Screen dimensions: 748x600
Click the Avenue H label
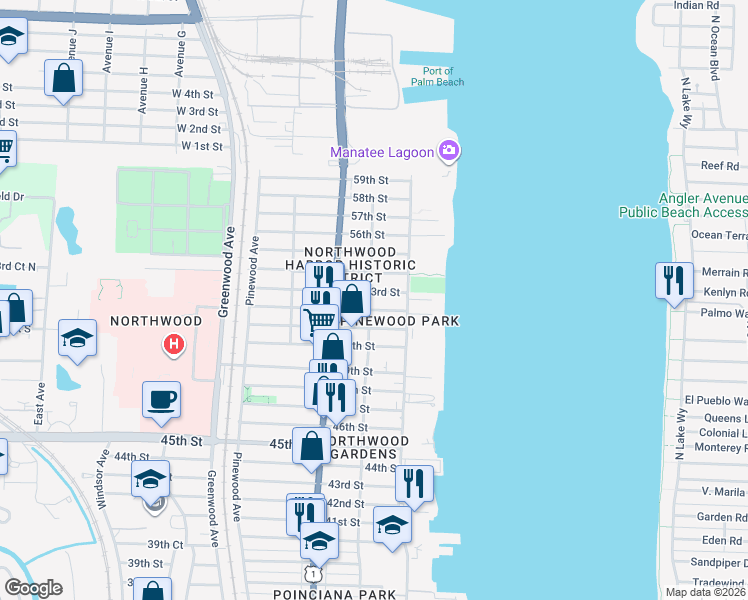click(143, 91)
